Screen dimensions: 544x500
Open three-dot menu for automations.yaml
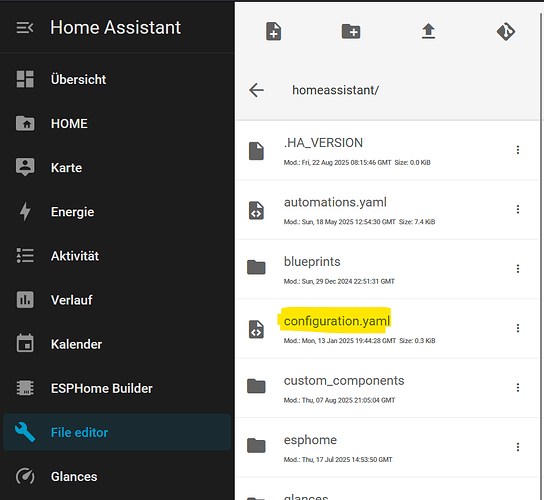518,209
